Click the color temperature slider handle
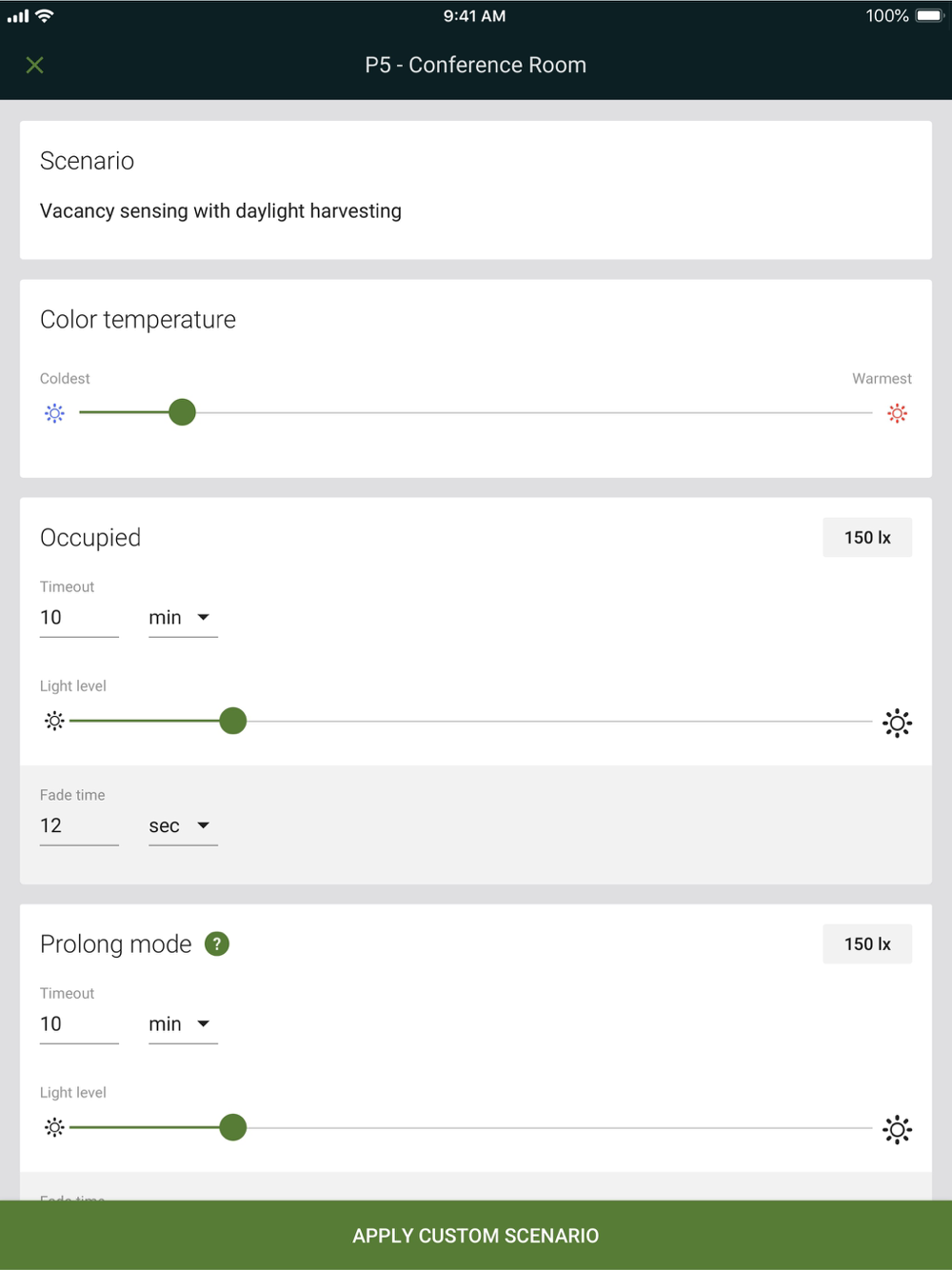Image resolution: width=952 pixels, height=1270 pixels. click(x=182, y=412)
